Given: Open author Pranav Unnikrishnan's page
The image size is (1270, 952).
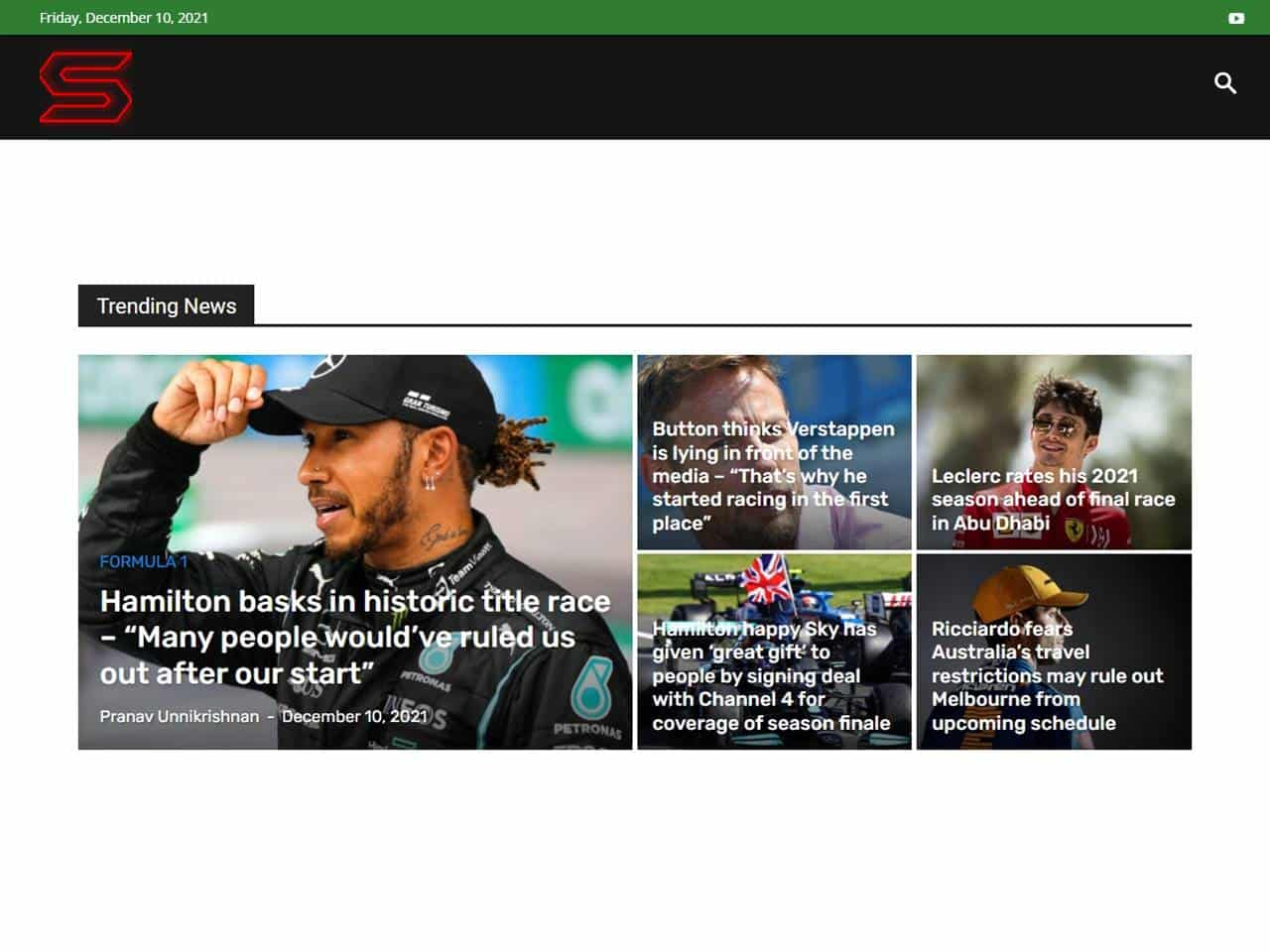Looking at the screenshot, I should (x=180, y=716).
